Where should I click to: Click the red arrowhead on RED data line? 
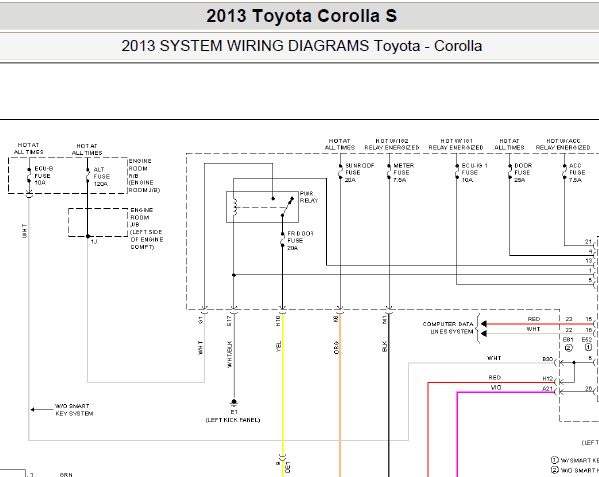tap(484, 324)
